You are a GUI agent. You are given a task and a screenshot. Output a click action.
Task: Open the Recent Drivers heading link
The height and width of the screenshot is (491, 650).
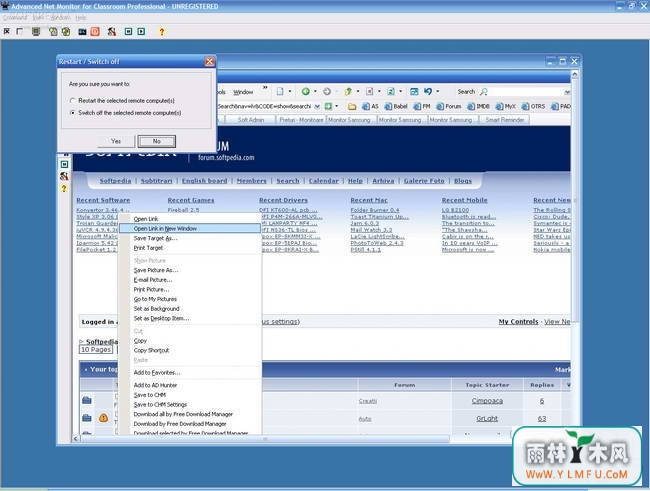(x=284, y=200)
